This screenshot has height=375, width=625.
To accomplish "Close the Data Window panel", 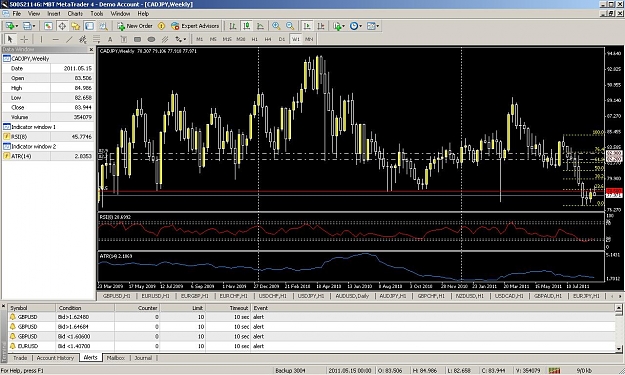I will pos(91,50).
